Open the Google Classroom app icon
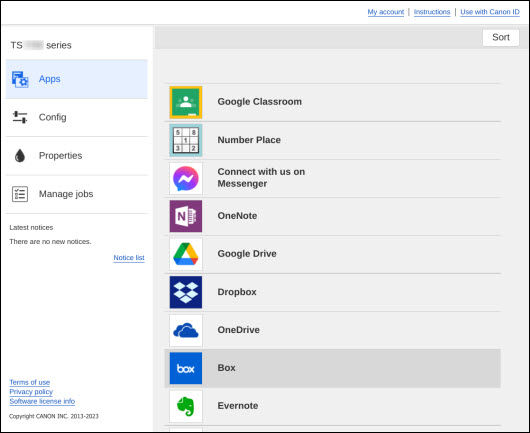Screen dimensions: 530x433 click(x=186, y=102)
